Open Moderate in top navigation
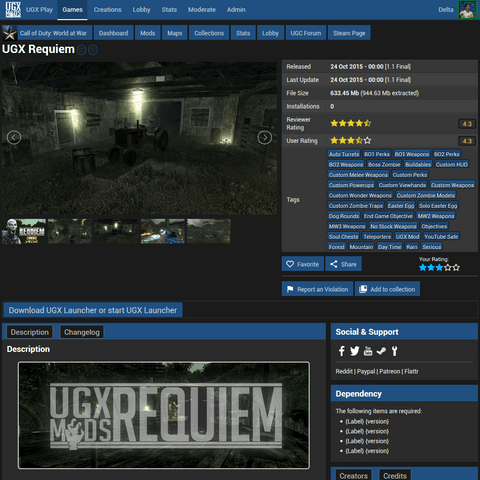The image size is (480, 480). [202, 10]
